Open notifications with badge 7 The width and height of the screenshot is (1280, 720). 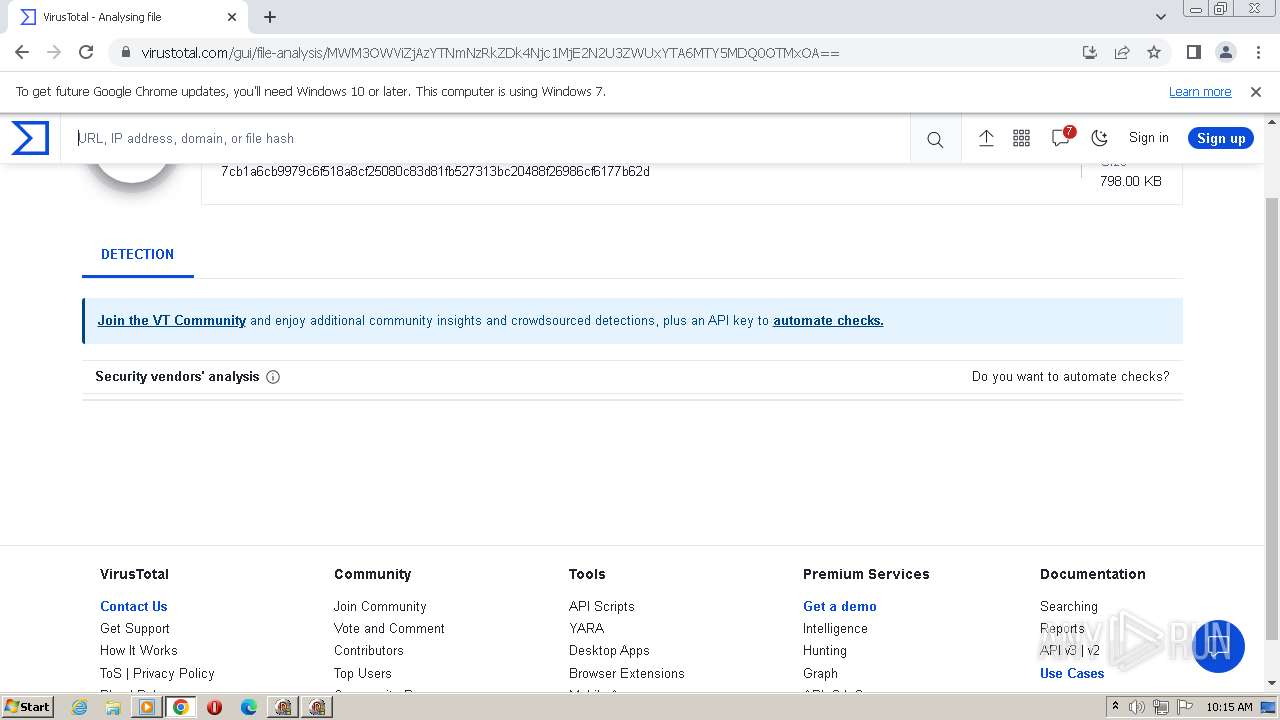(1062, 137)
